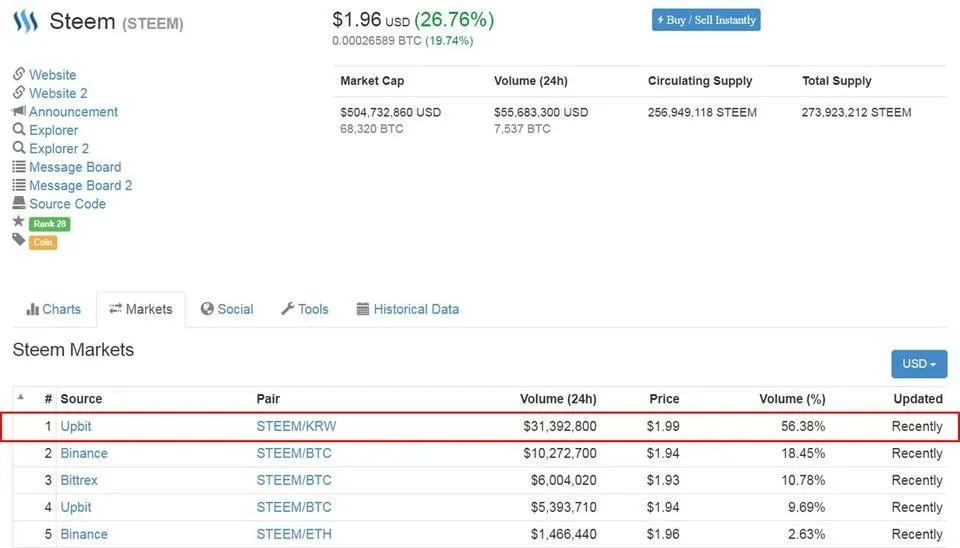Click the $31,392,800 volume cell
The image size is (960, 548).
tap(560, 426)
